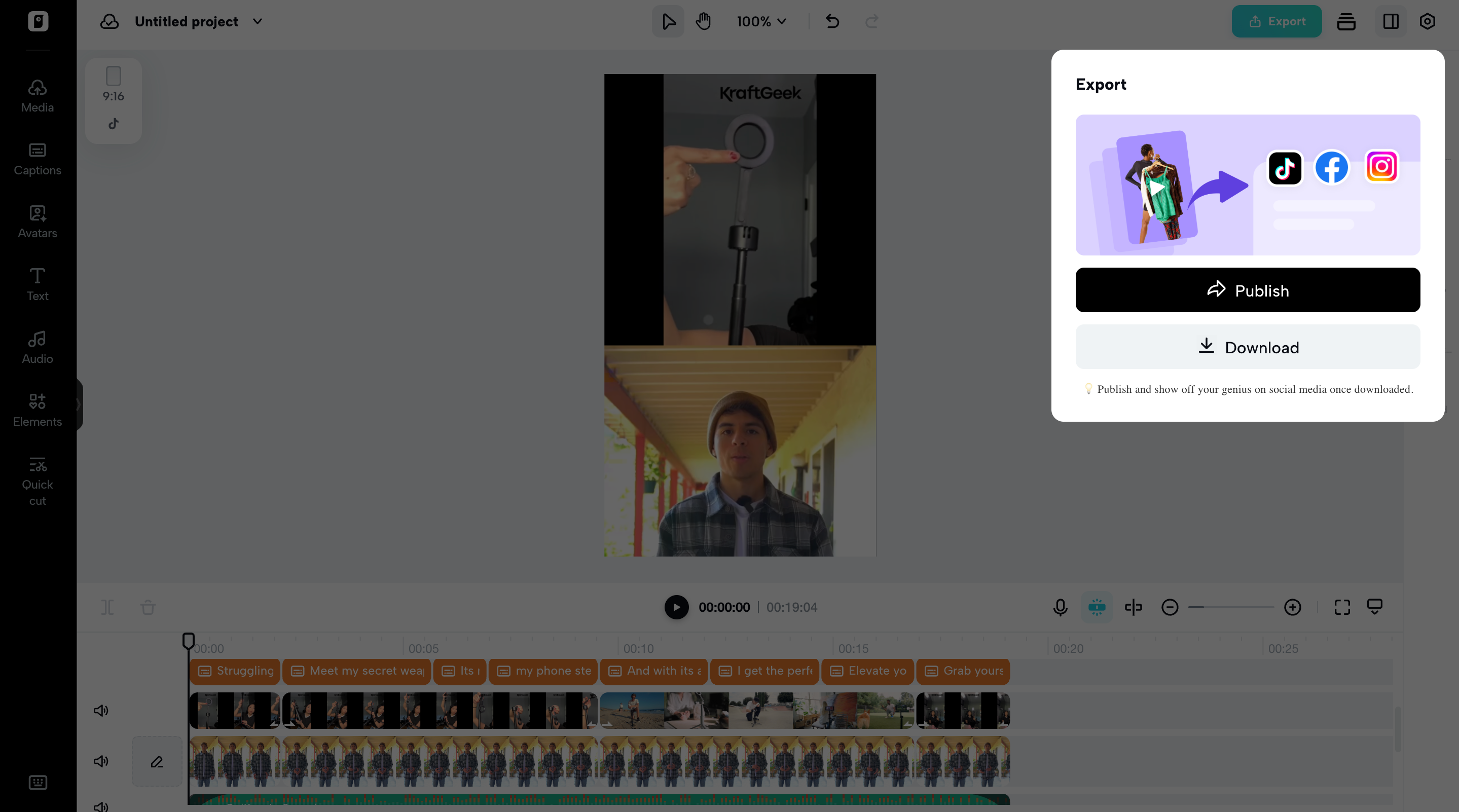Play the video preview

pos(676,607)
